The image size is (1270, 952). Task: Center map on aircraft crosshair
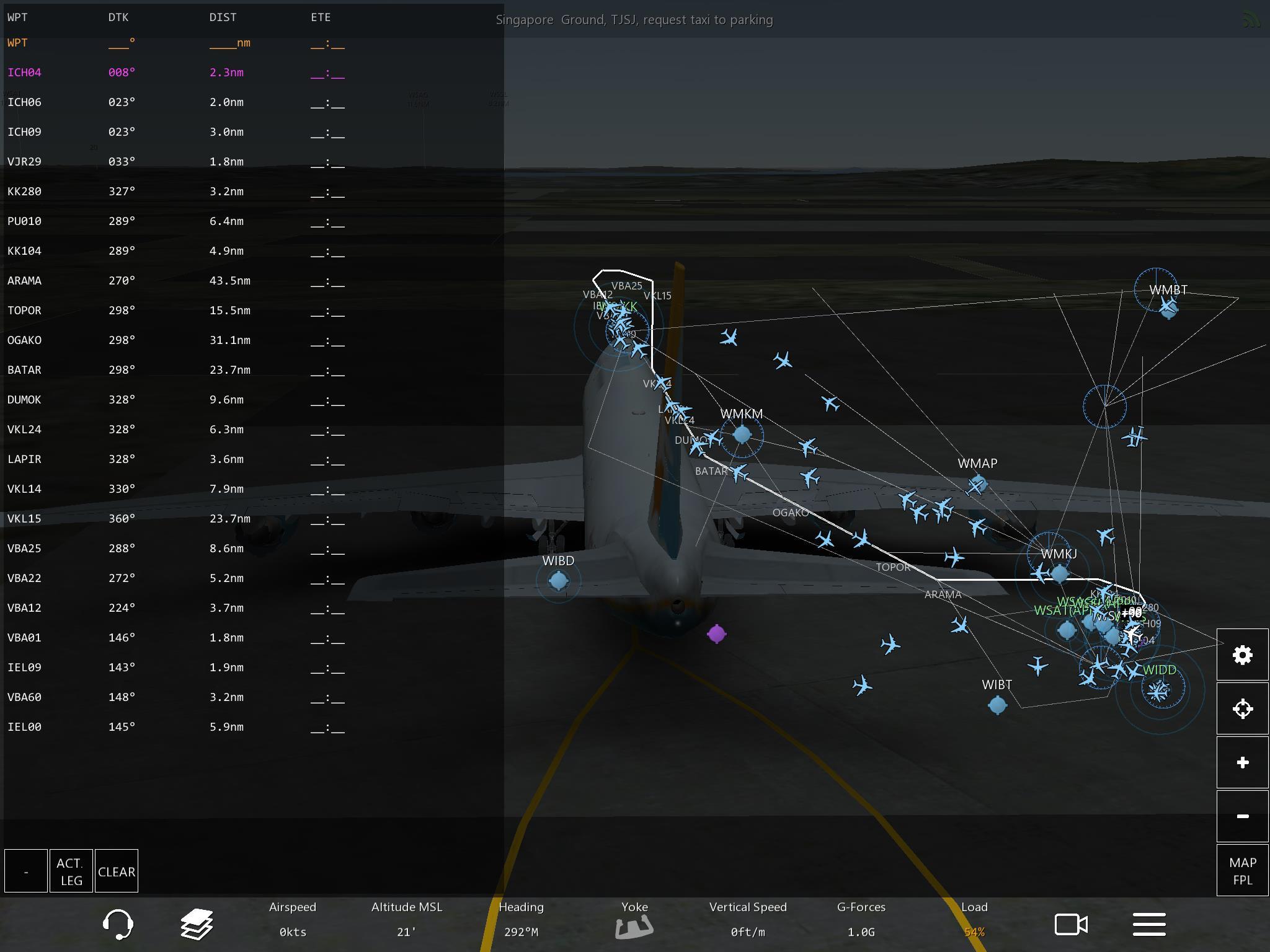[1242, 708]
